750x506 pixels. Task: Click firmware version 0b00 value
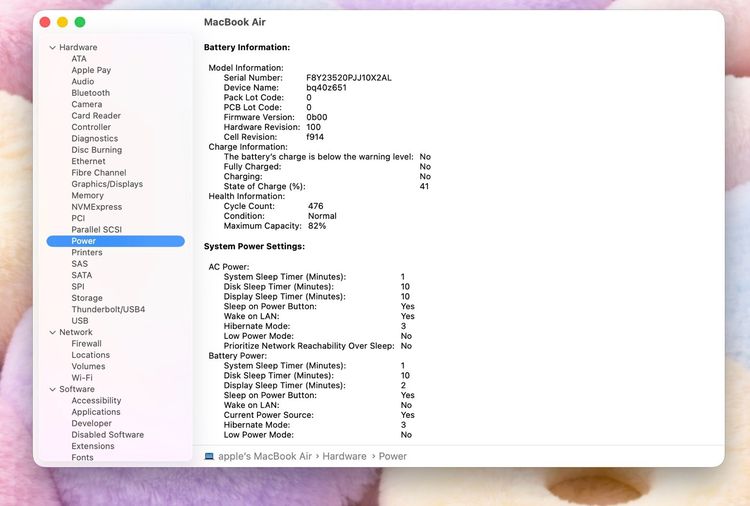coord(317,117)
